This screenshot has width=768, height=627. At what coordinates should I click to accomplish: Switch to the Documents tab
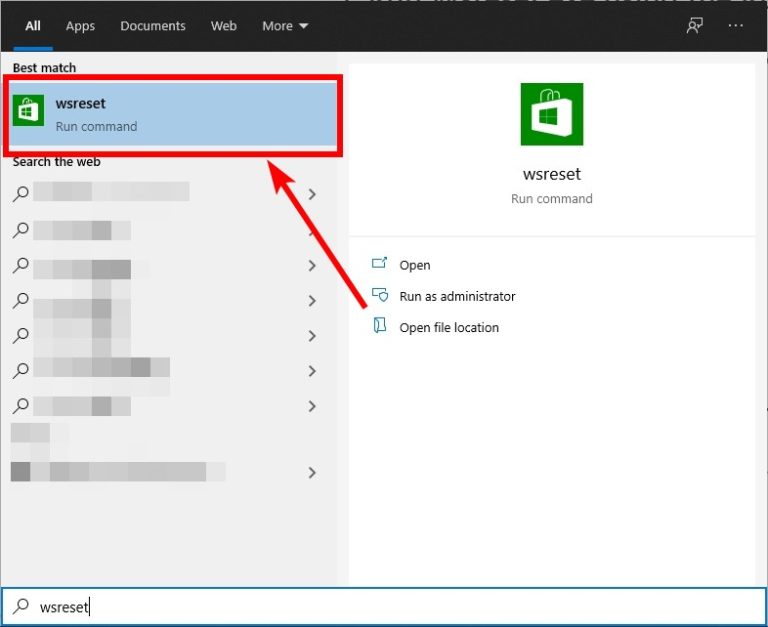(153, 25)
